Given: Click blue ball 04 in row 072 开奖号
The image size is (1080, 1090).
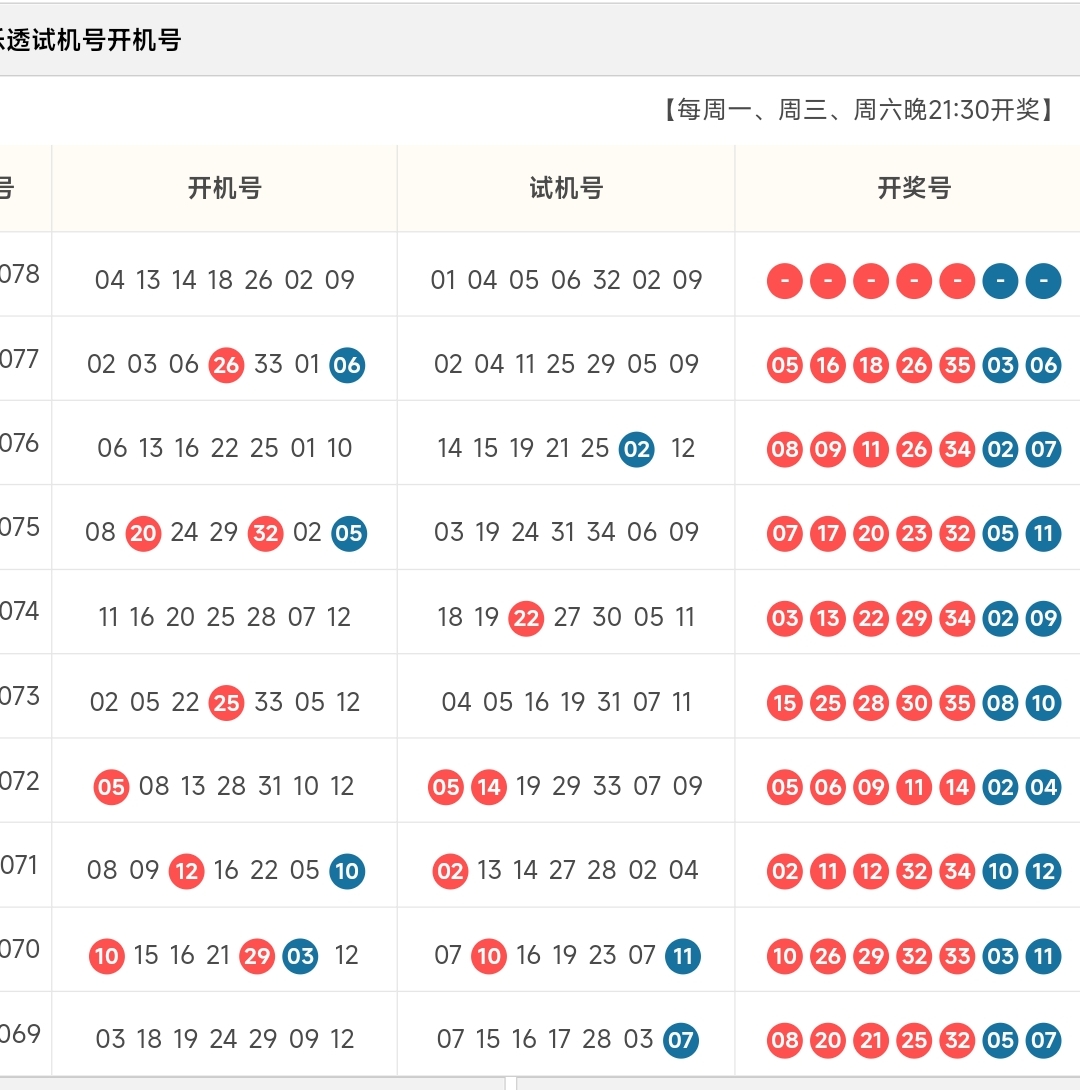Looking at the screenshot, I should [1043, 787].
